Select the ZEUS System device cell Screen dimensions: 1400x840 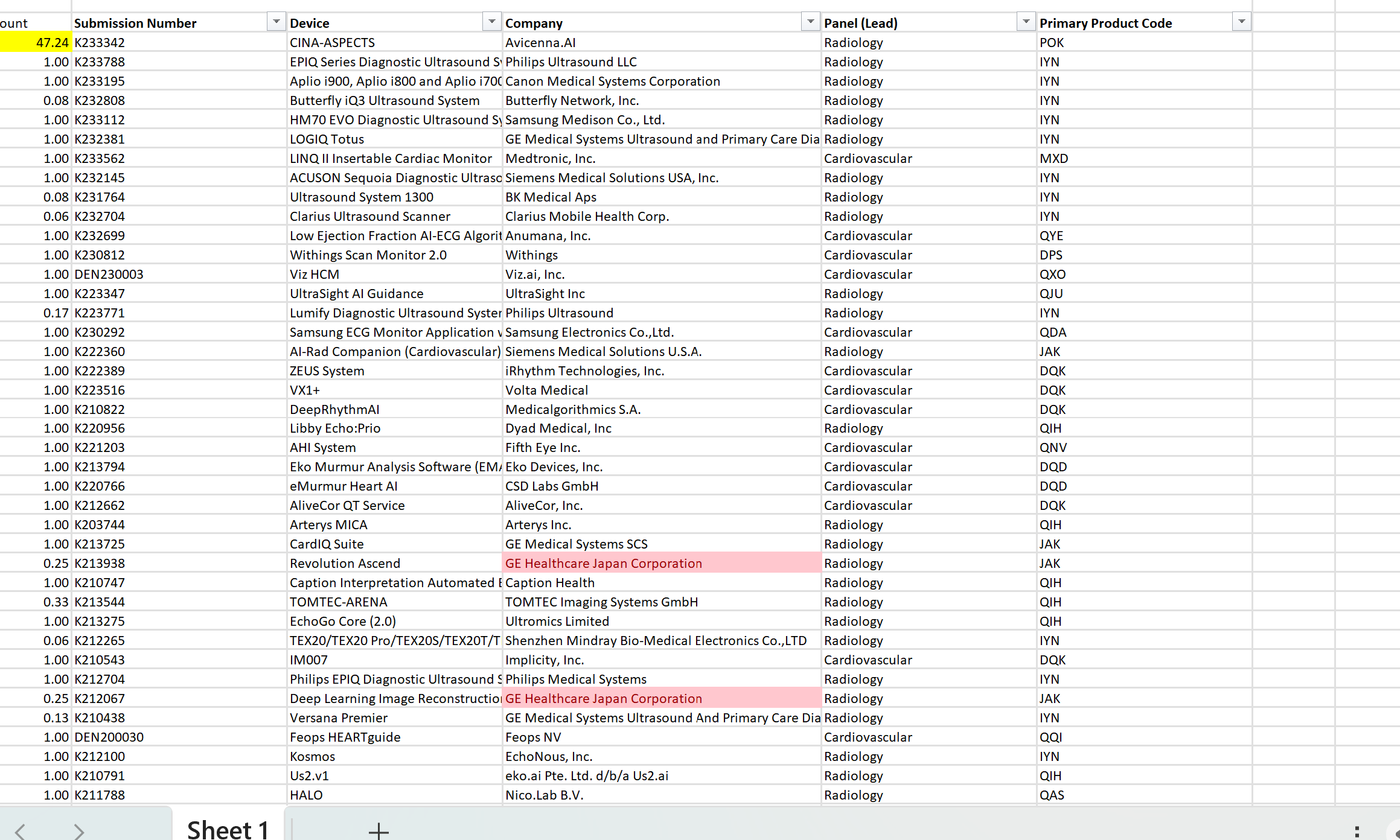click(x=395, y=371)
